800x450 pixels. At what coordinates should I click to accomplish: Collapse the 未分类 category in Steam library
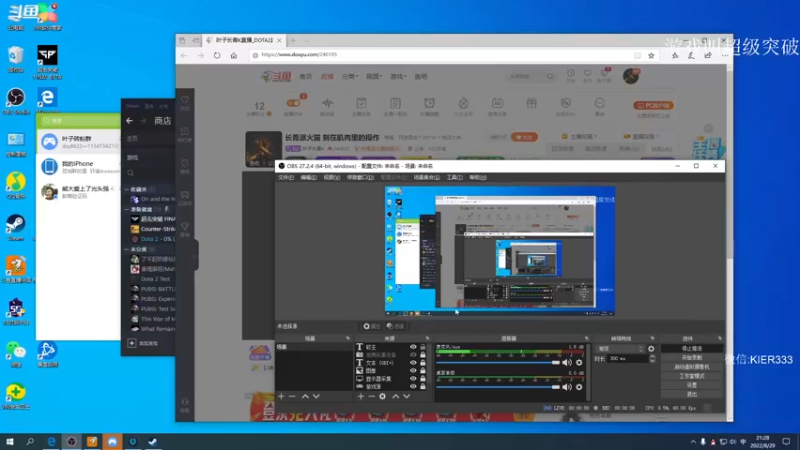[x=127, y=249]
